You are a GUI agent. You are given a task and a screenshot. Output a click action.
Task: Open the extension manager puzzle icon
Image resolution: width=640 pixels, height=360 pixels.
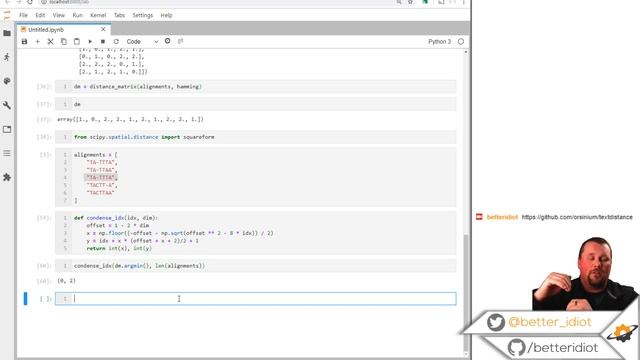click(7, 178)
